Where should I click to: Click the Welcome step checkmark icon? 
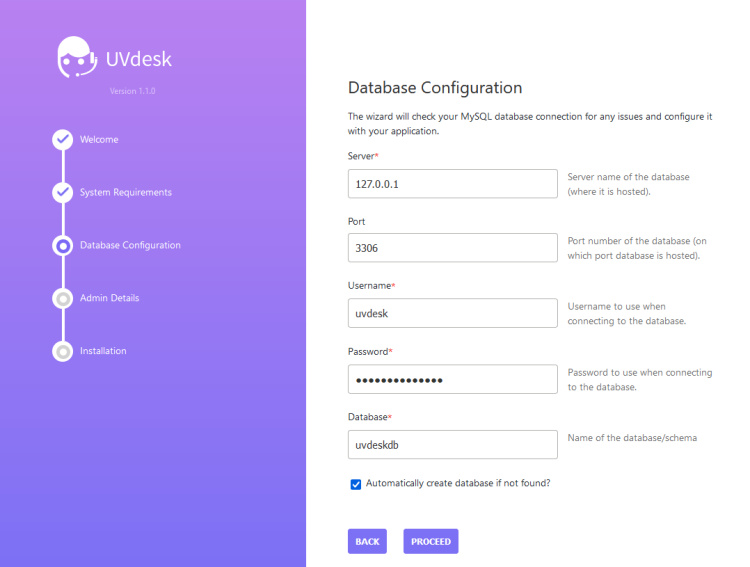tap(63, 139)
